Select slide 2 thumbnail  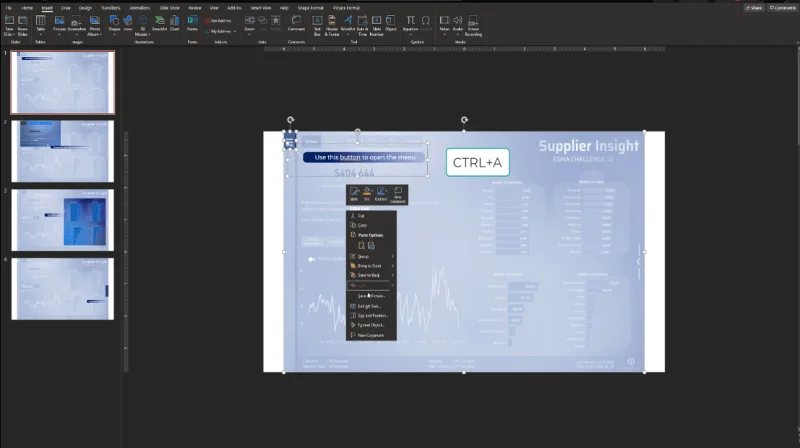click(63, 151)
